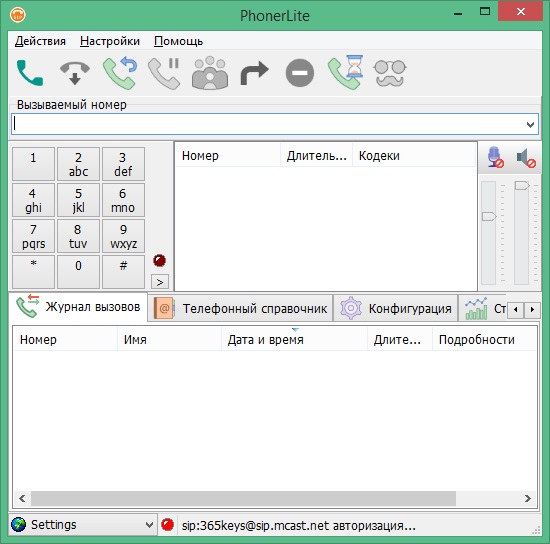This screenshot has width=550, height=544.
Task: Click the conference call icon
Action: (x=210, y=73)
